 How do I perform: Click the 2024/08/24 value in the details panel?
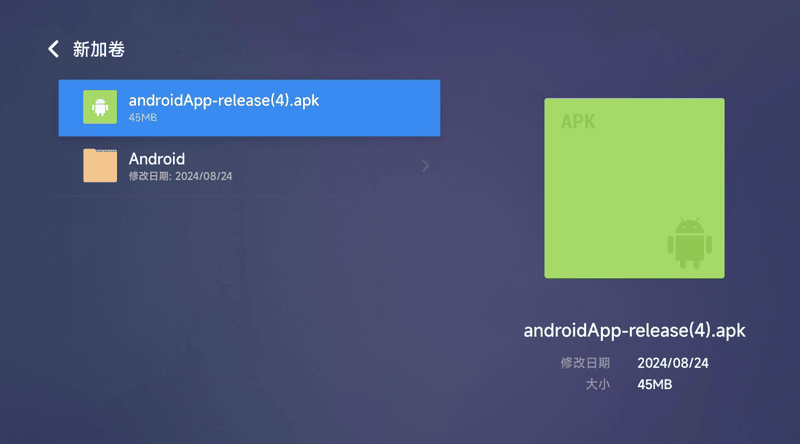[x=673, y=363]
